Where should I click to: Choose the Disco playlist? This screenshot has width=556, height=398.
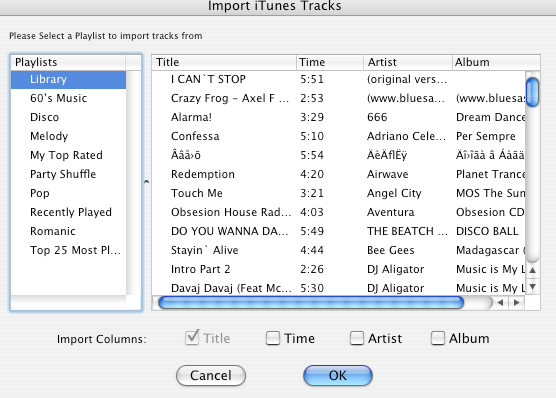tap(68, 117)
